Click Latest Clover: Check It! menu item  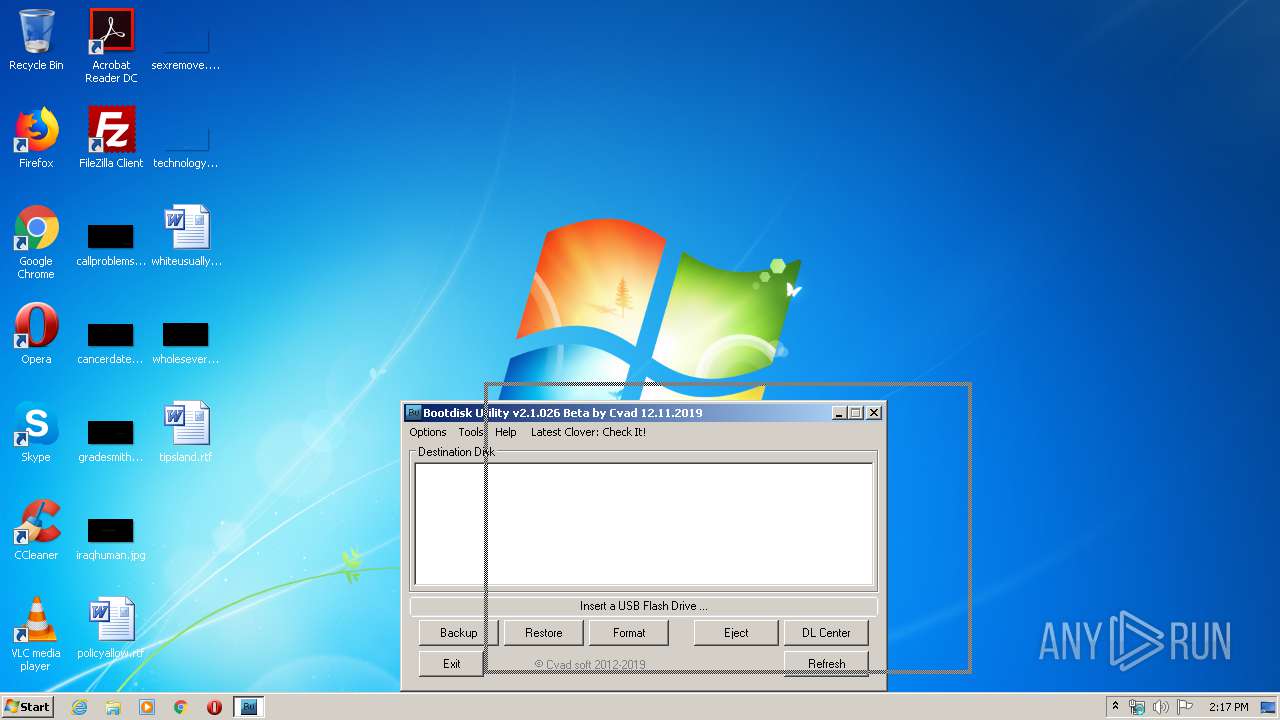point(588,432)
